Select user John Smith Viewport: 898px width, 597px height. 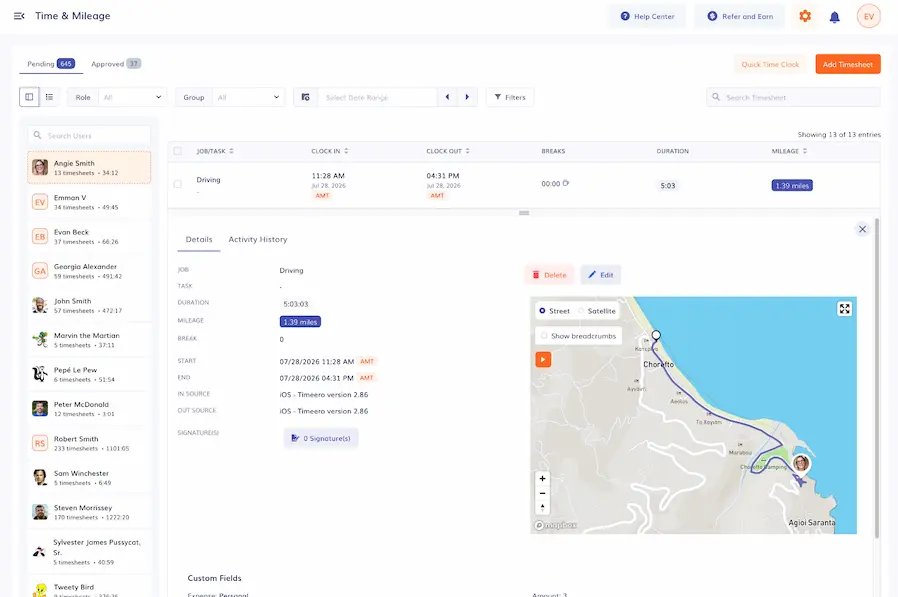point(89,305)
